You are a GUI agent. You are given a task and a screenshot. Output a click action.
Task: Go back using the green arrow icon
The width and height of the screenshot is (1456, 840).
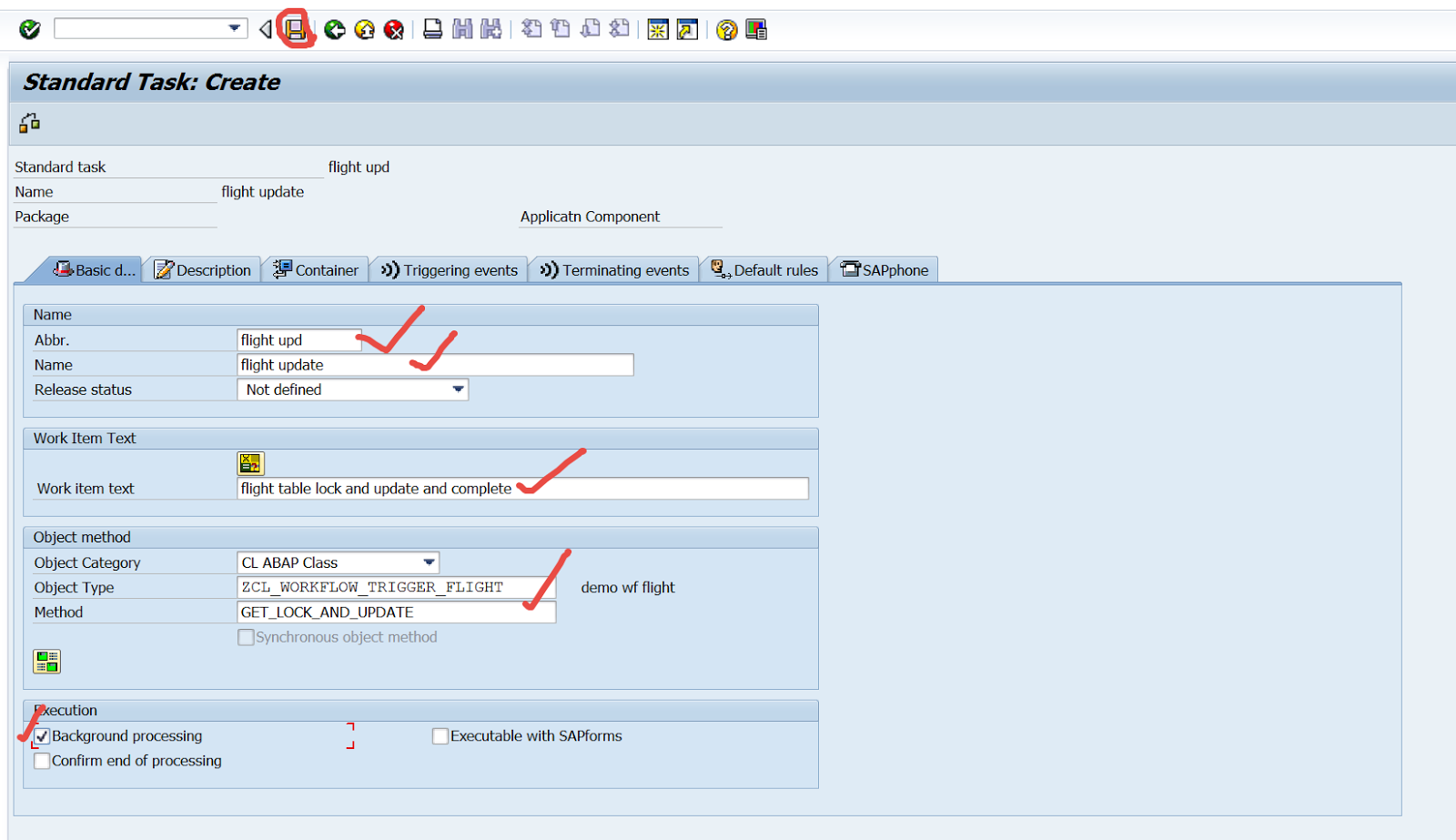pos(335,30)
